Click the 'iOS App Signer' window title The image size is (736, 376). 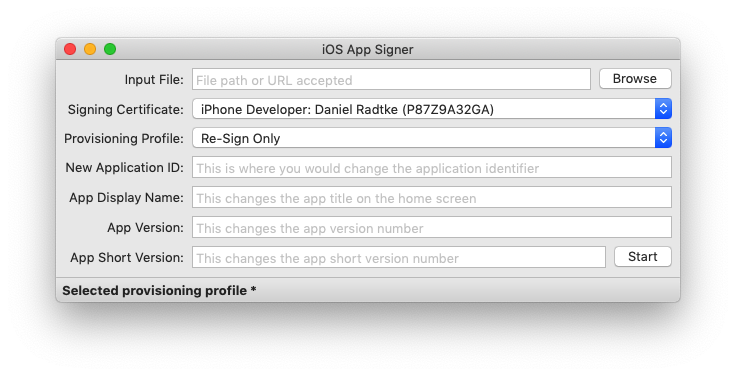[368, 50]
